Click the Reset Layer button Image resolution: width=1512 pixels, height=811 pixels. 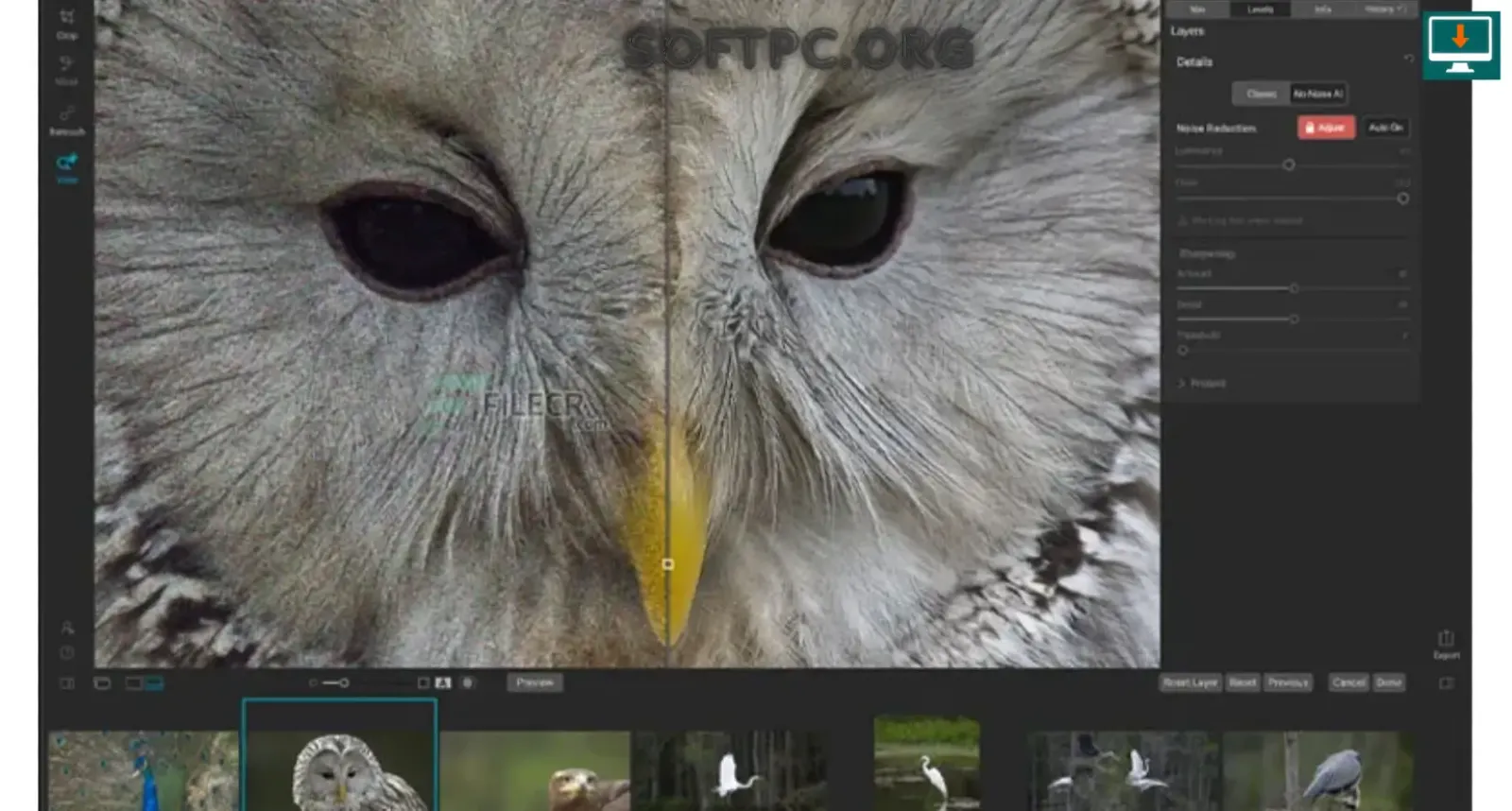(1191, 682)
